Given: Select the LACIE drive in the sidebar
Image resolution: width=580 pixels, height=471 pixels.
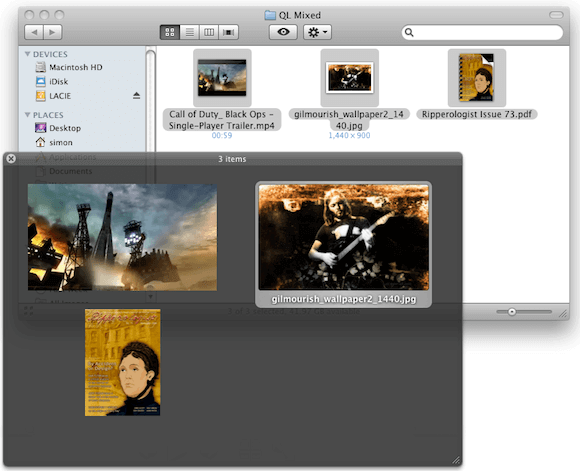Looking at the screenshot, I should pyautogui.click(x=60, y=96).
